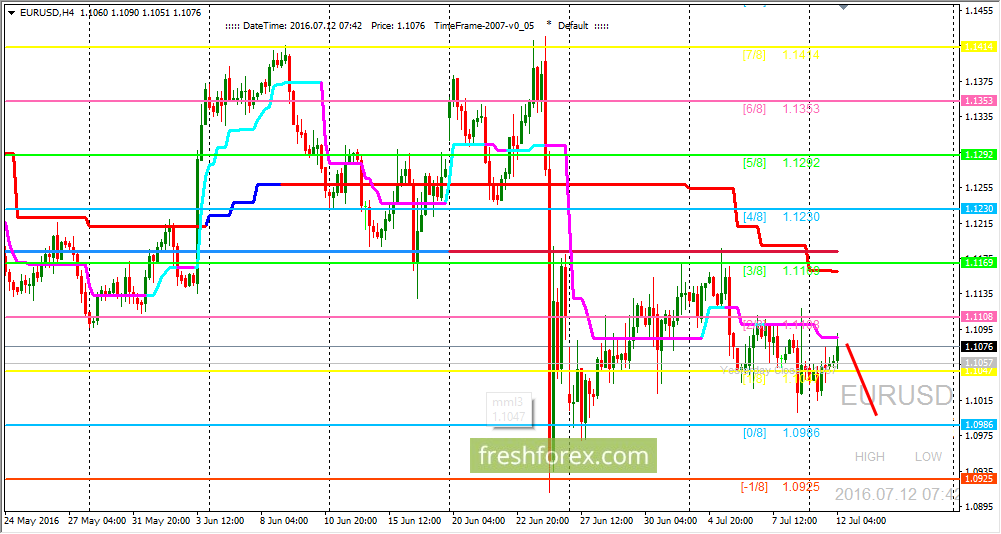This screenshot has height=534, width=1001.
Task: Click the green 1.1292 value beside [5/8]
Action: click(801, 163)
